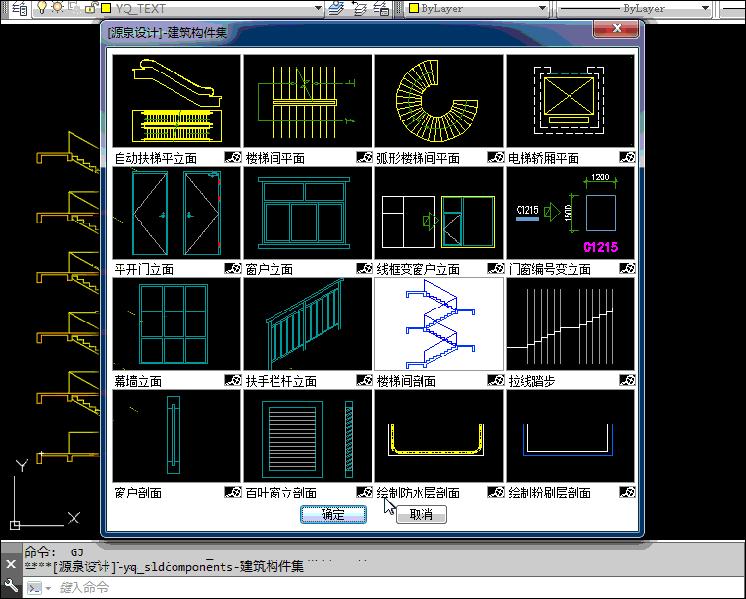Click the small icon beside 窗户立面 label
The height and width of the screenshot is (599, 746).
364,269
